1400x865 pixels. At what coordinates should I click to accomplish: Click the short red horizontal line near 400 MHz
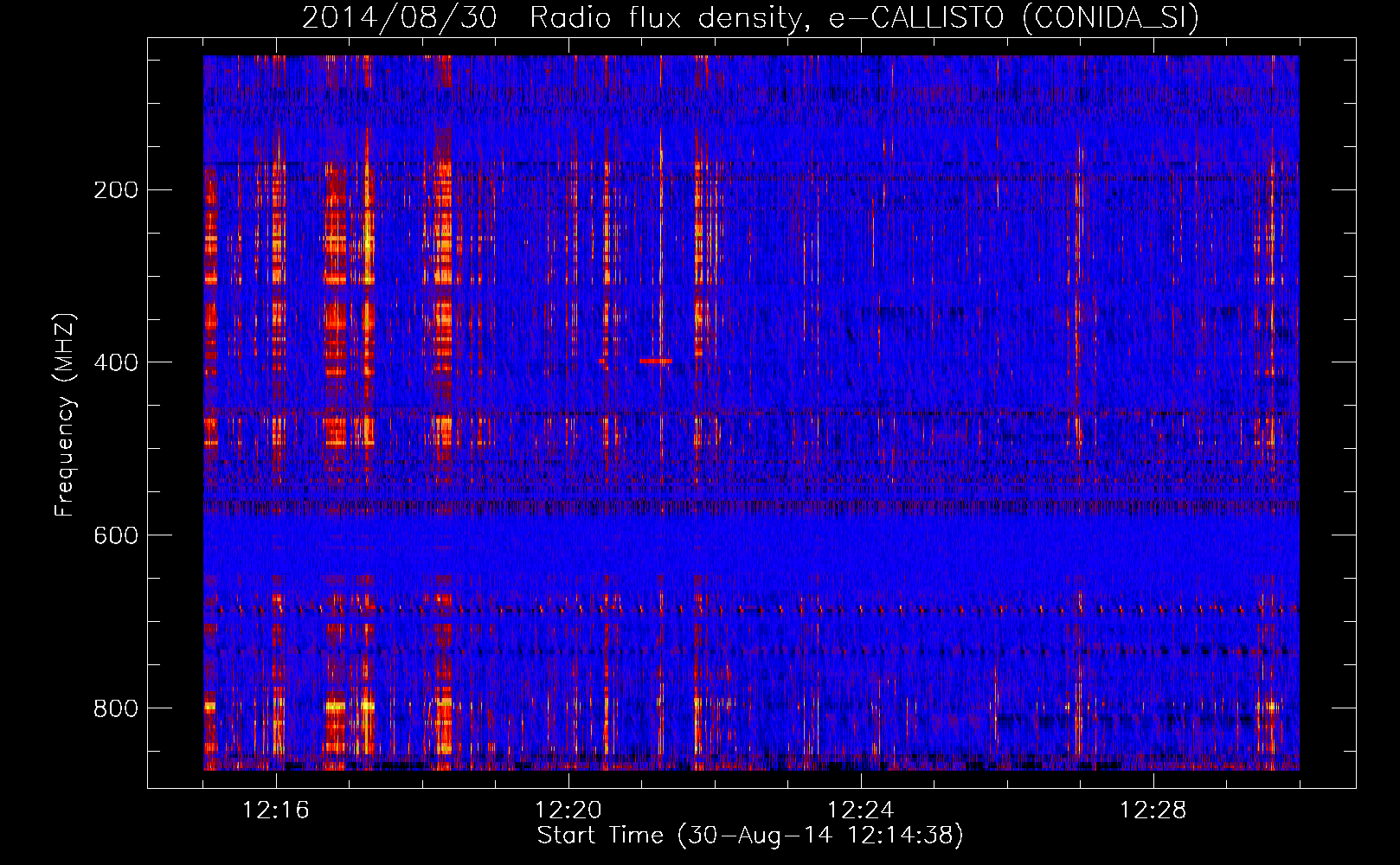coord(656,361)
